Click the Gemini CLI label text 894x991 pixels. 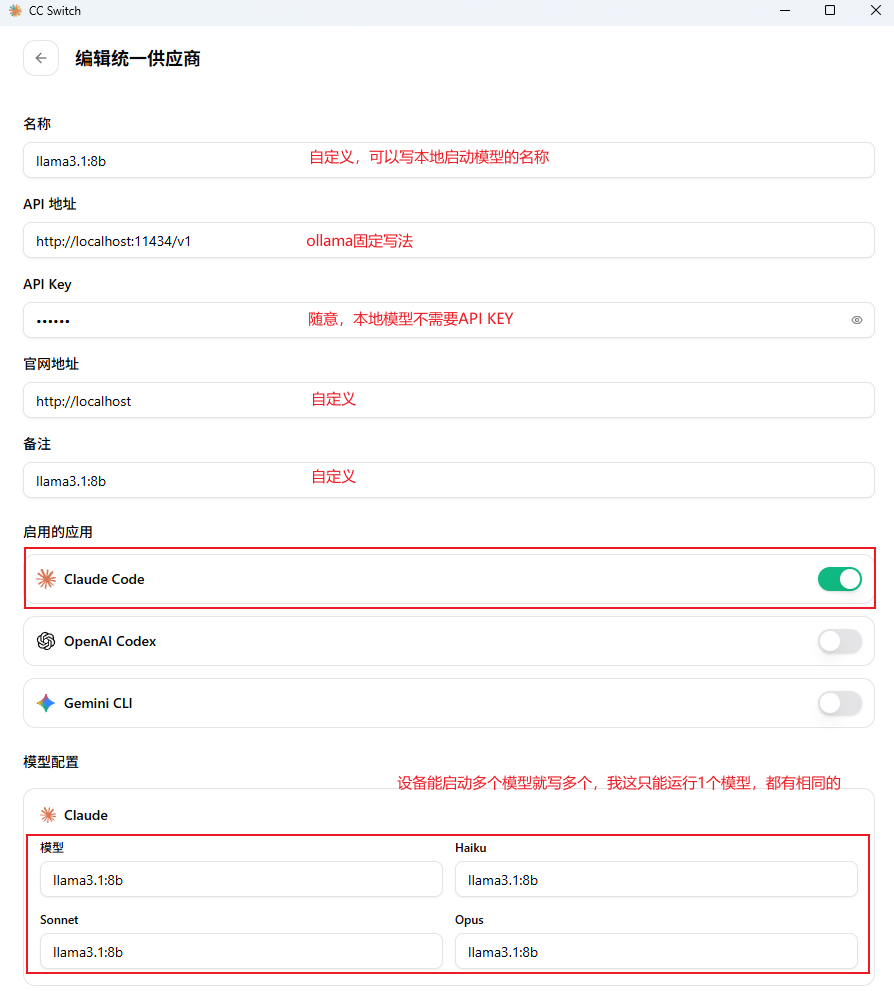[98, 703]
